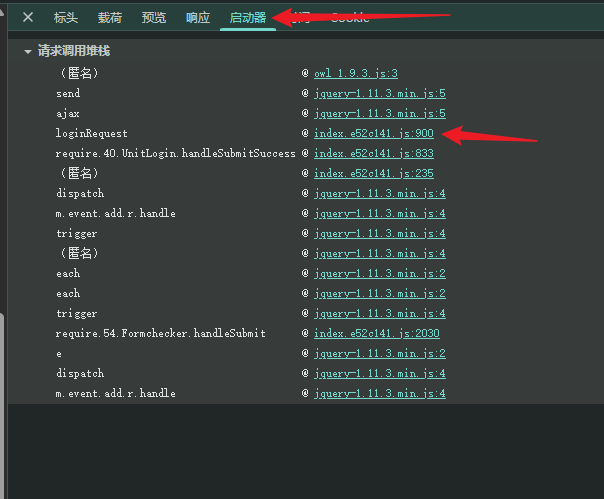Open jquery link for last m.event.add.r.handle
Image resolution: width=604 pixels, height=499 pixels.
[379, 393]
